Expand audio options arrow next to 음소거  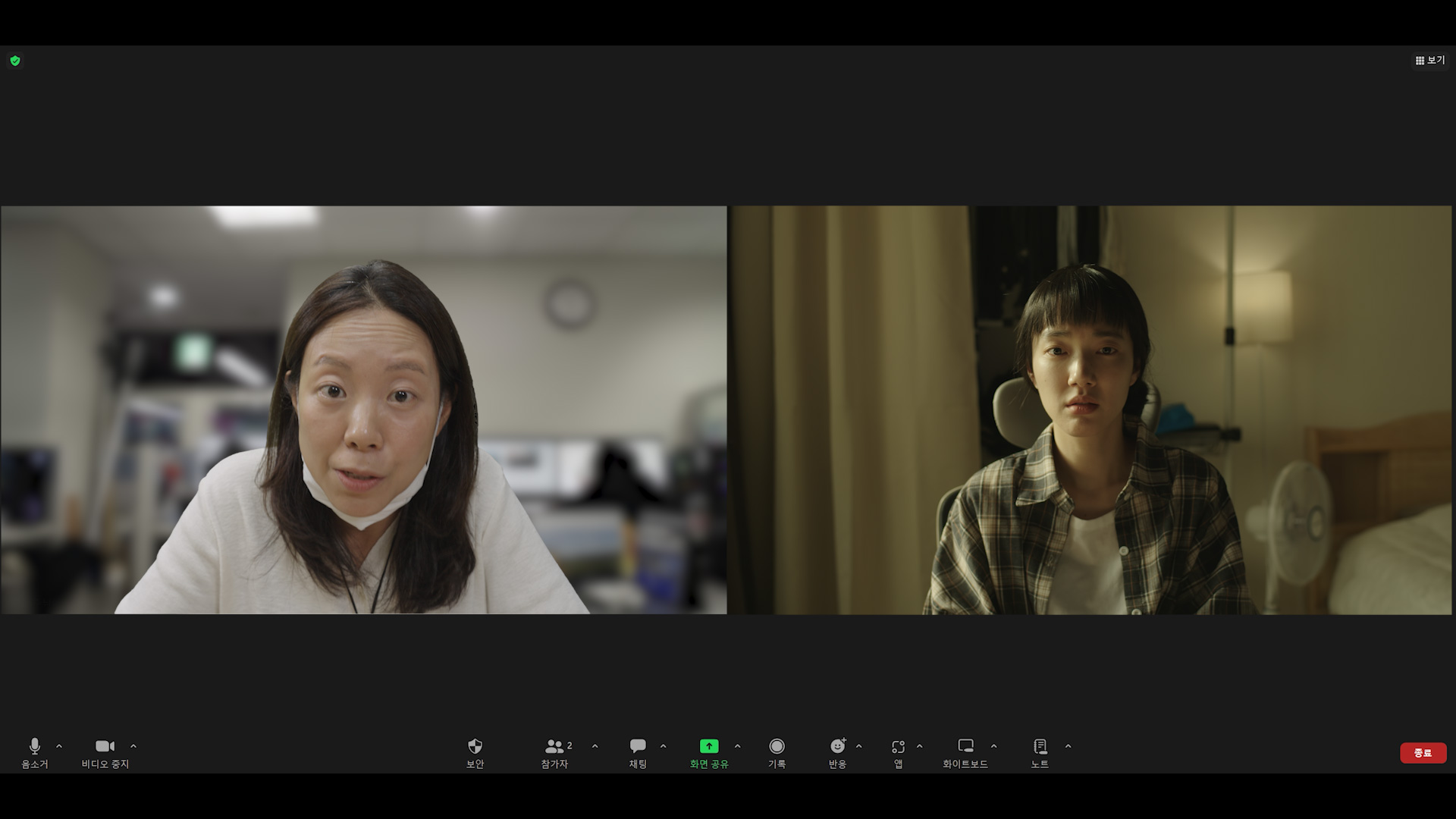(59, 746)
